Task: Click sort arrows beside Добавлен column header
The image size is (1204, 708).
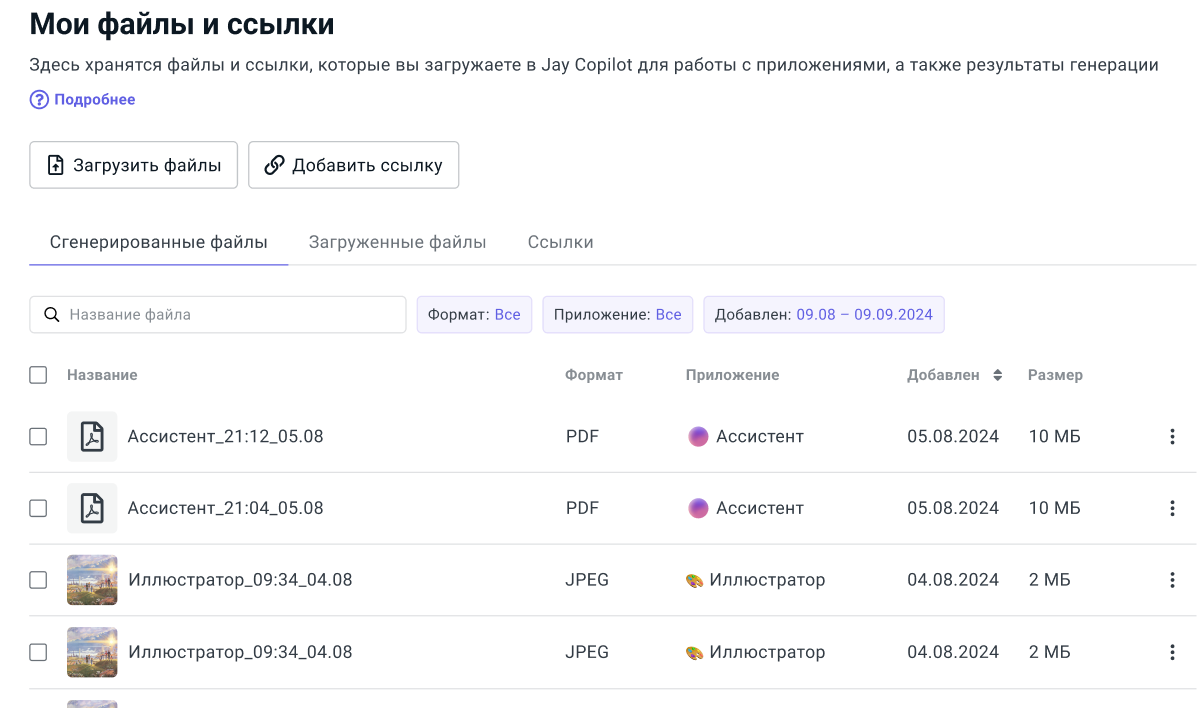Action: pyautogui.click(x=997, y=376)
